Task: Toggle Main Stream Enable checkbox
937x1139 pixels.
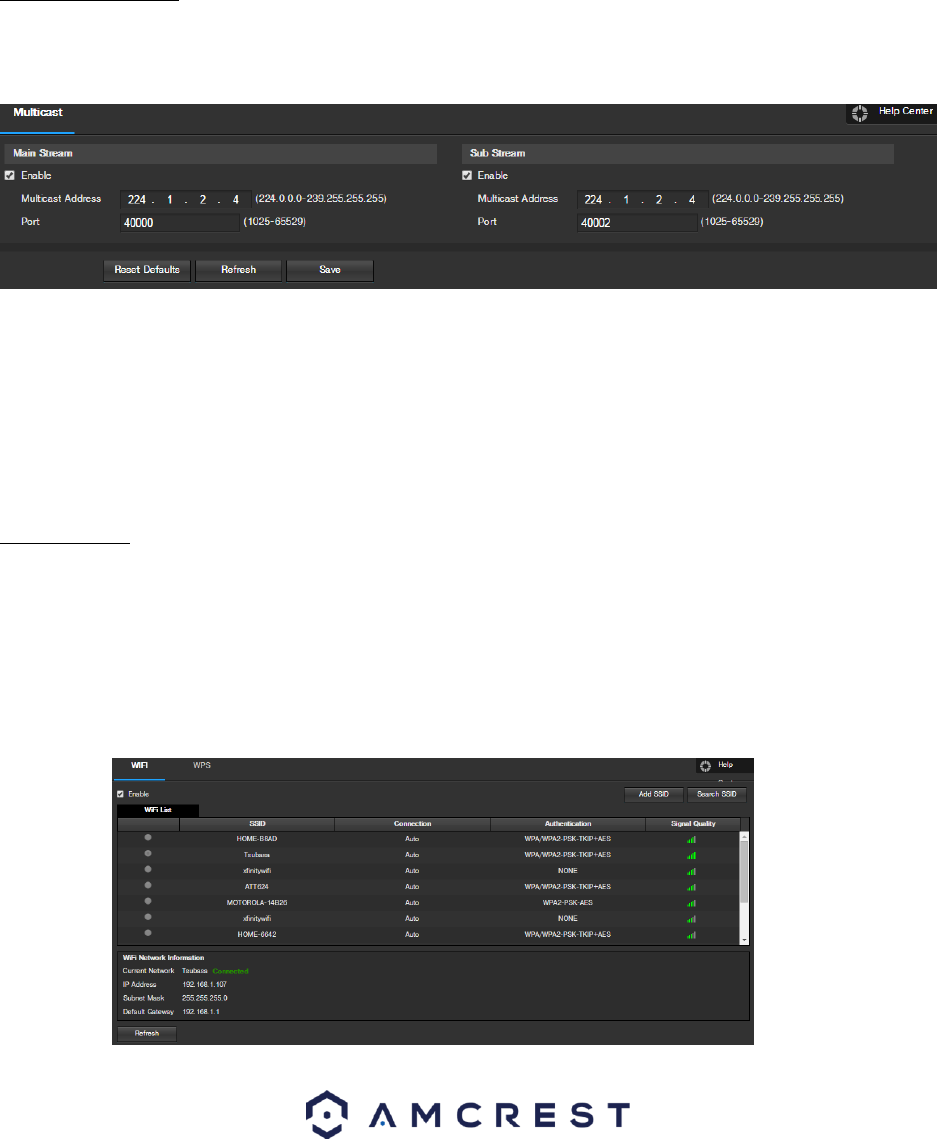Action: click(x=10, y=176)
